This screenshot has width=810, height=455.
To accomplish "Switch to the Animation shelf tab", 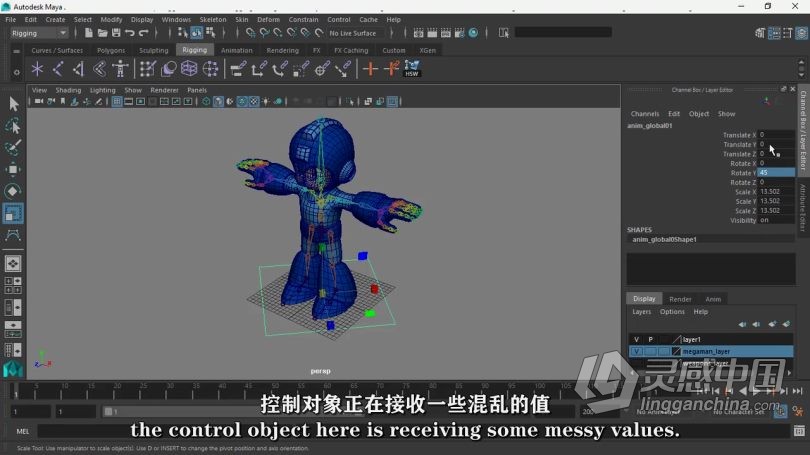I will pyautogui.click(x=237, y=51).
